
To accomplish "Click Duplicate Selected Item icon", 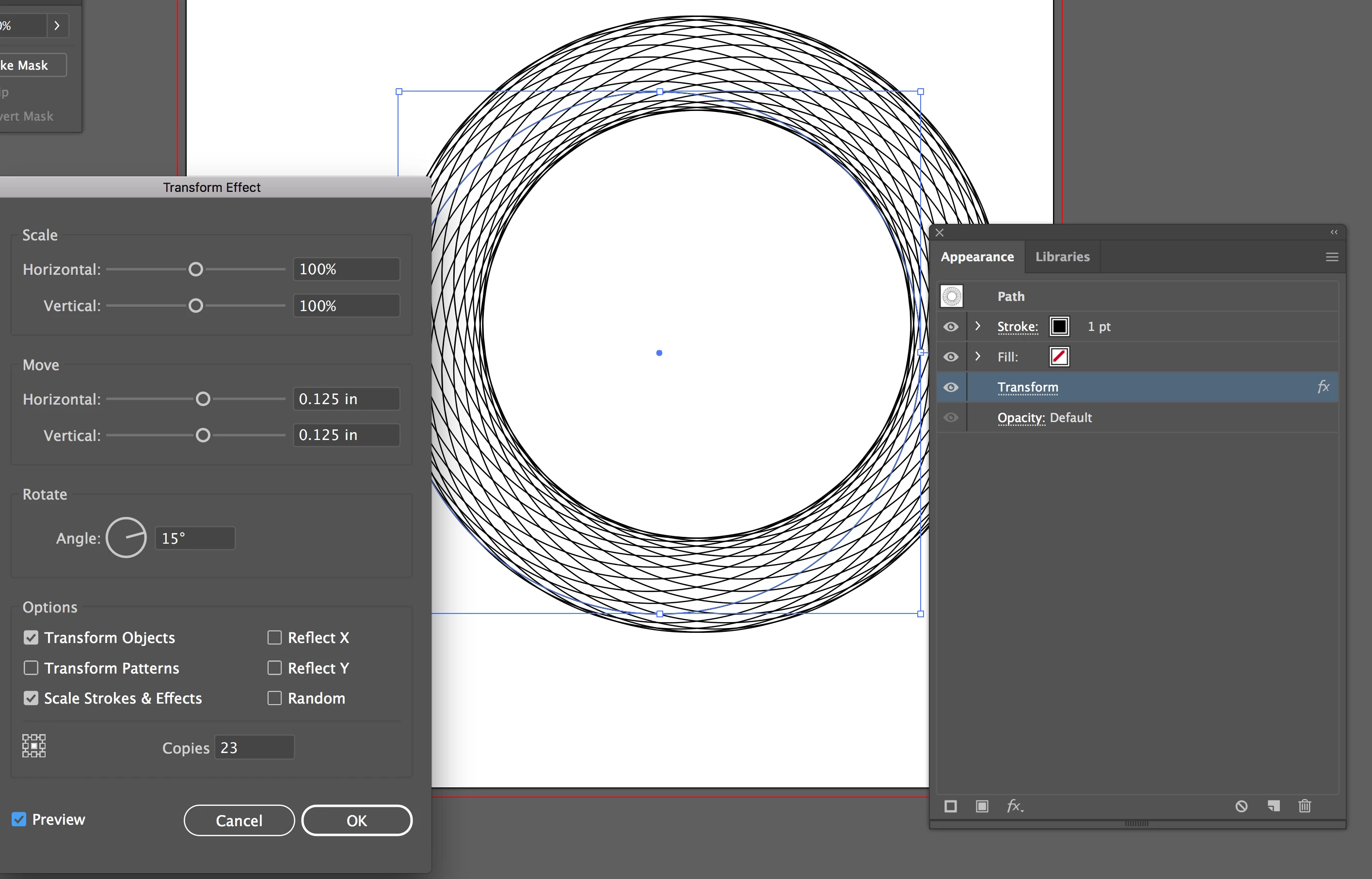I will tap(1273, 806).
